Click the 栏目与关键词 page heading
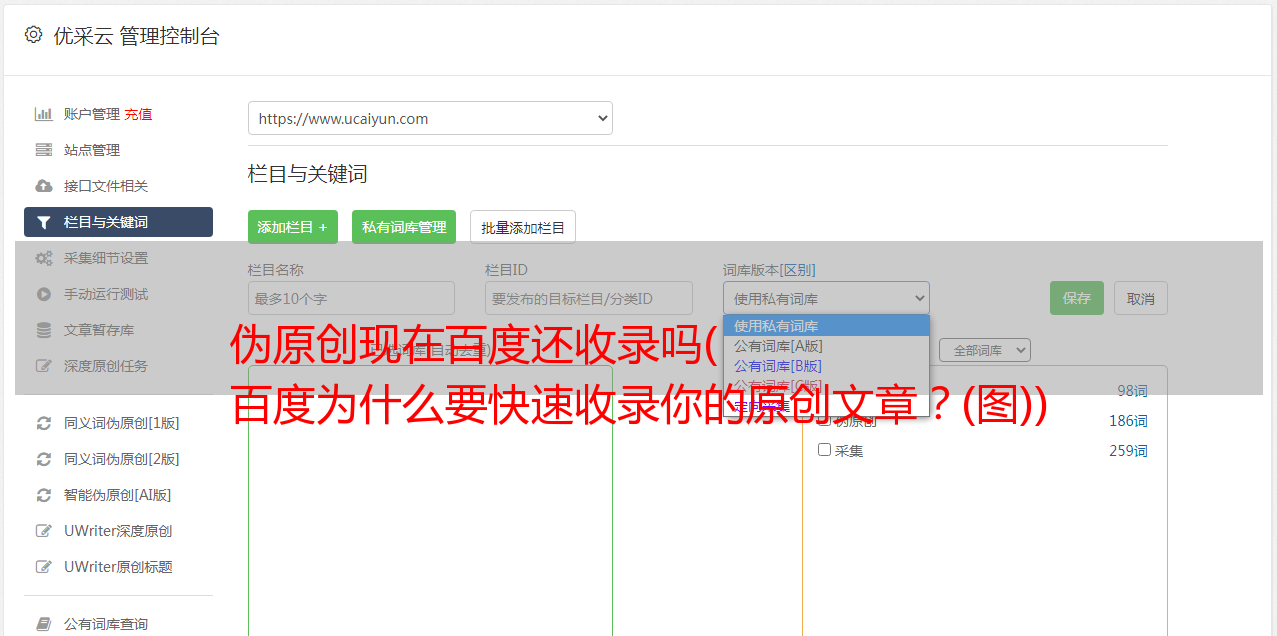 click(x=308, y=174)
